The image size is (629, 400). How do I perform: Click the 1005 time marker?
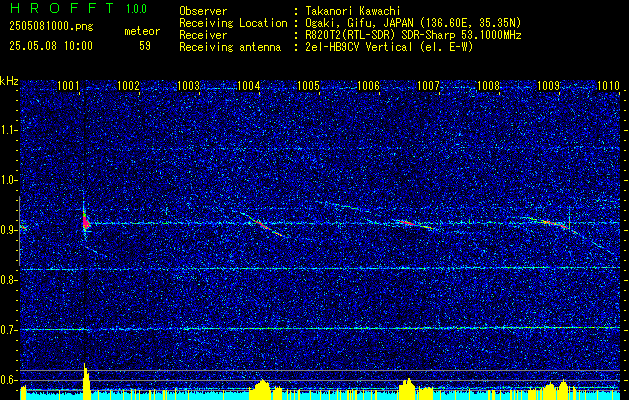(x=309, y=85)
